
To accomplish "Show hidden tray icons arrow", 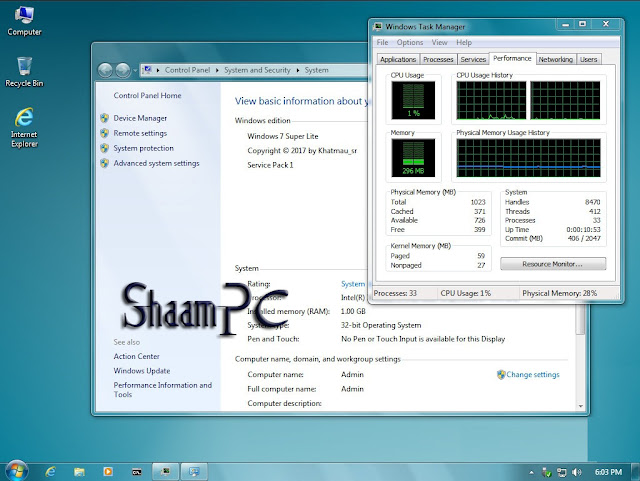I will [x=531, y=472].
